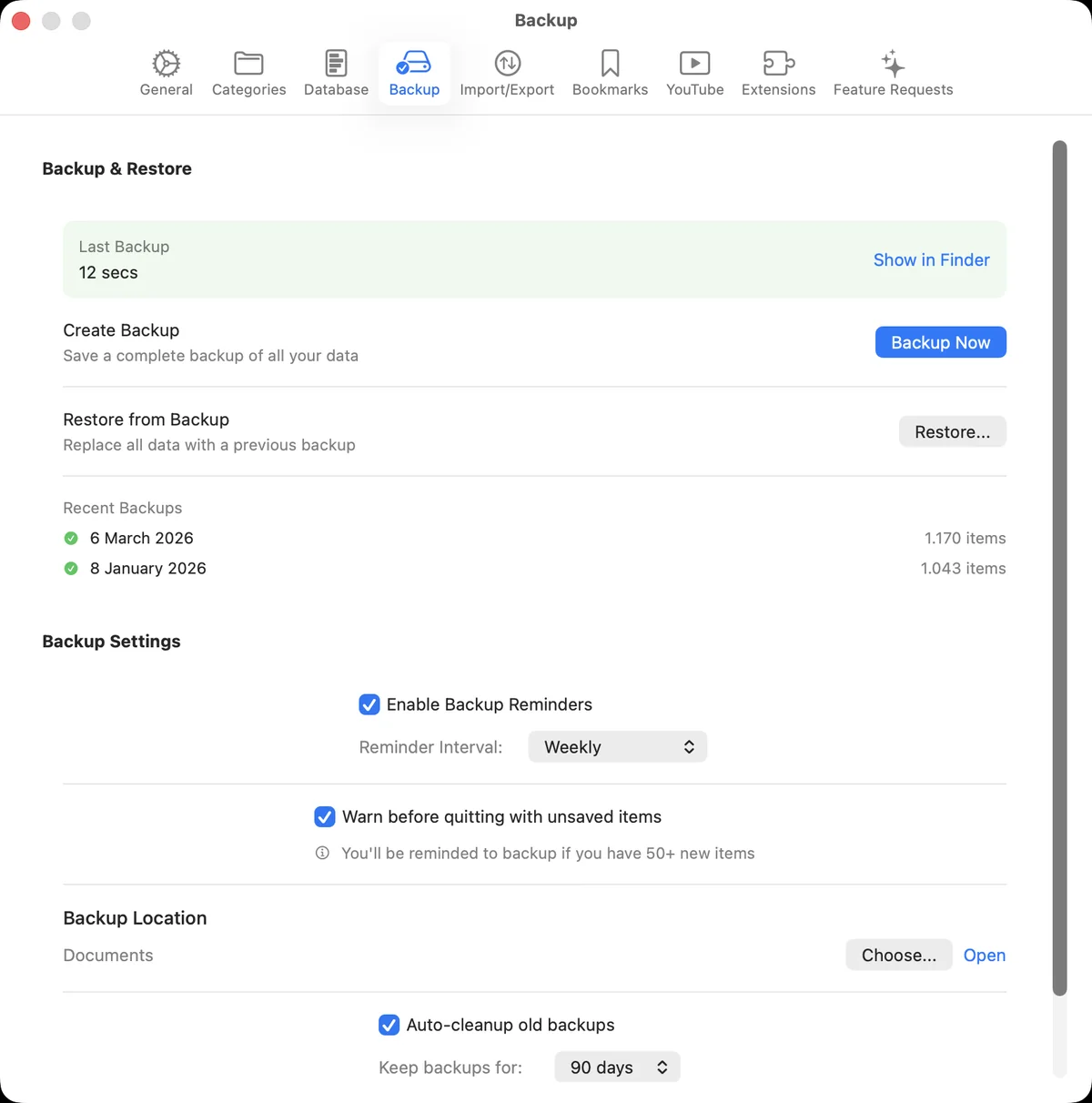Click Show in Finder link
Screen dimensions: 1092x1103
click(x=932, y=260)
